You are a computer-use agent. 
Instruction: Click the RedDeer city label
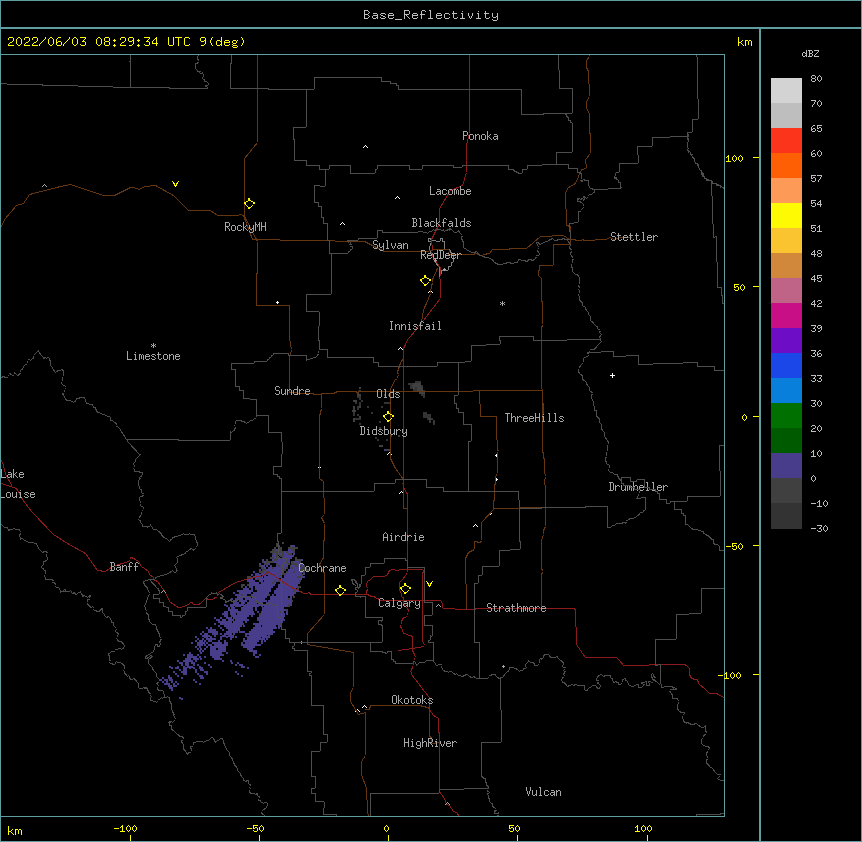[440, 255]
